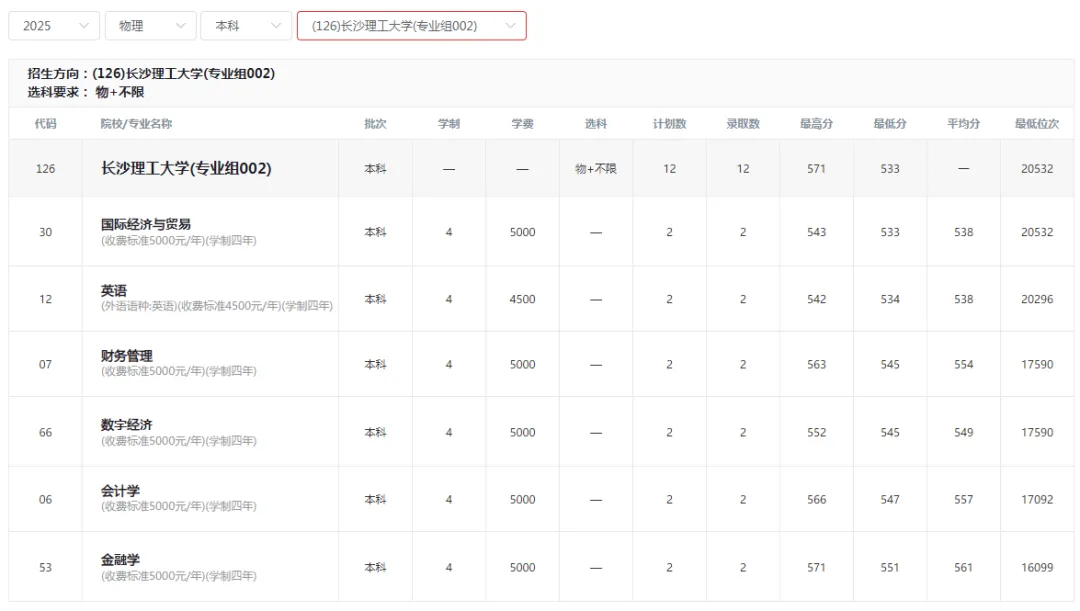Screen dimensions: 1080x611
Task: Click the 计划数 column header
Action: 669,123
